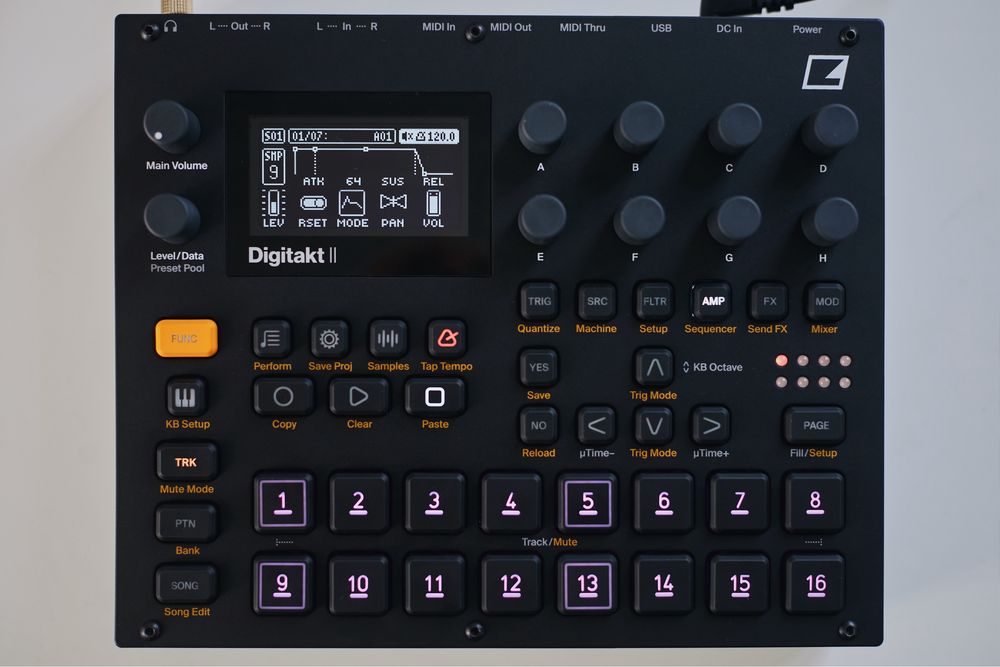This screenshot has height=667, width=1000.
Task: Click the 120.0 tempo readout on display
Action: tap(441, 136)
